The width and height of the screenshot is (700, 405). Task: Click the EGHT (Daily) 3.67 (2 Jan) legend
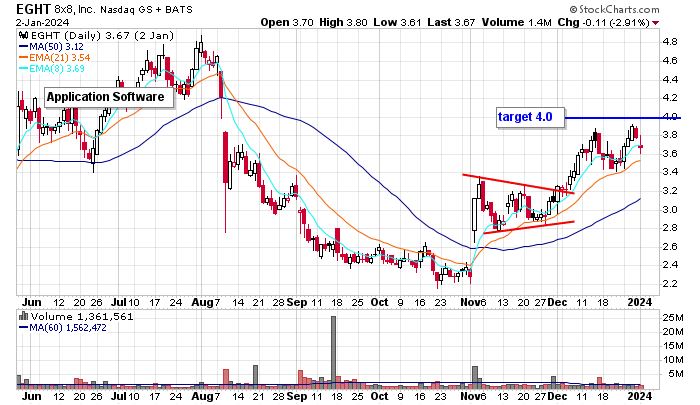(x=102, y=36)
